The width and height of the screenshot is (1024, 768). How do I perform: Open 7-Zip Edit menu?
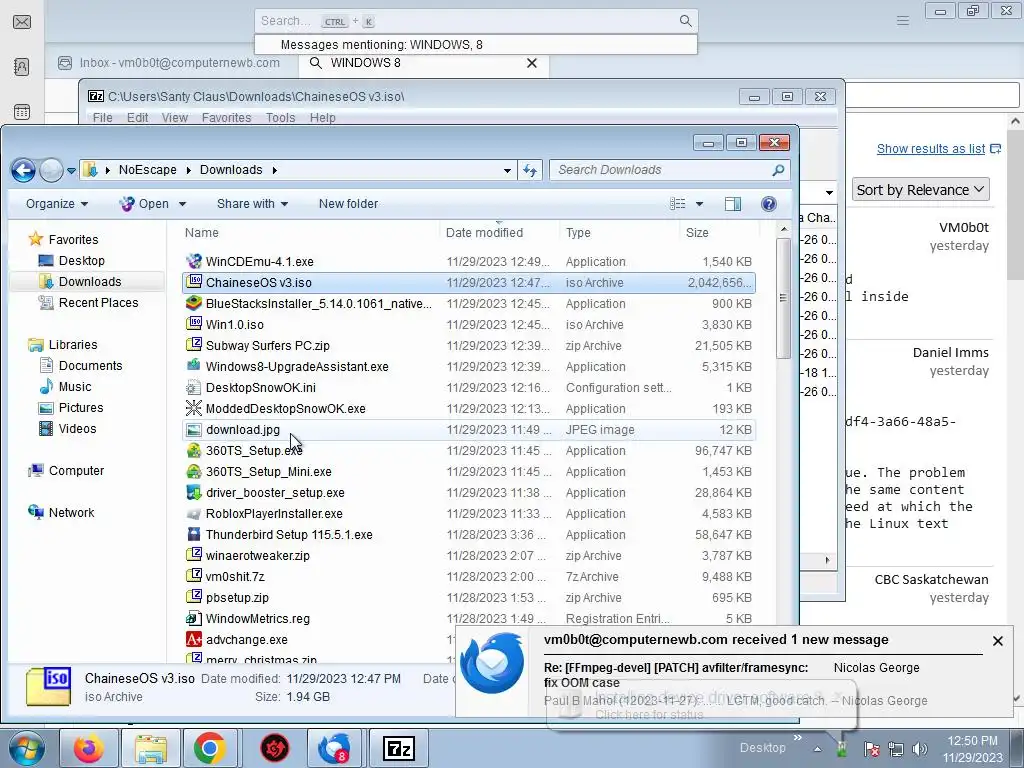click(137, 118)
